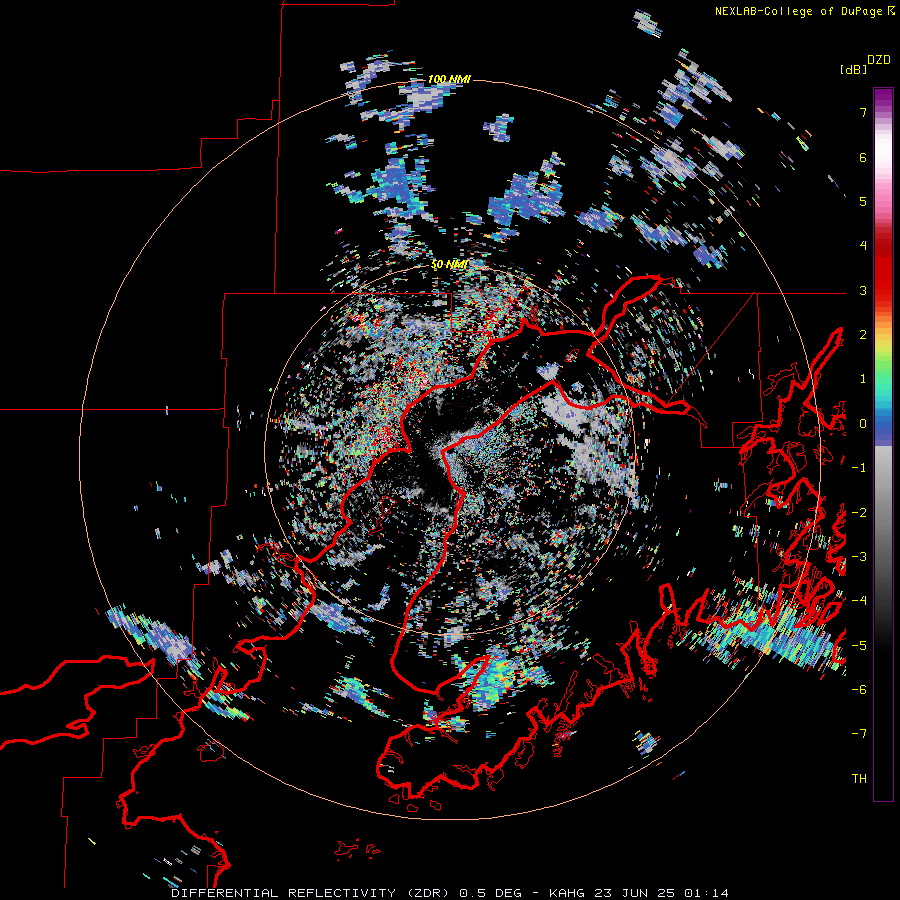Click the -6 dB scale label

pos(859,690)
